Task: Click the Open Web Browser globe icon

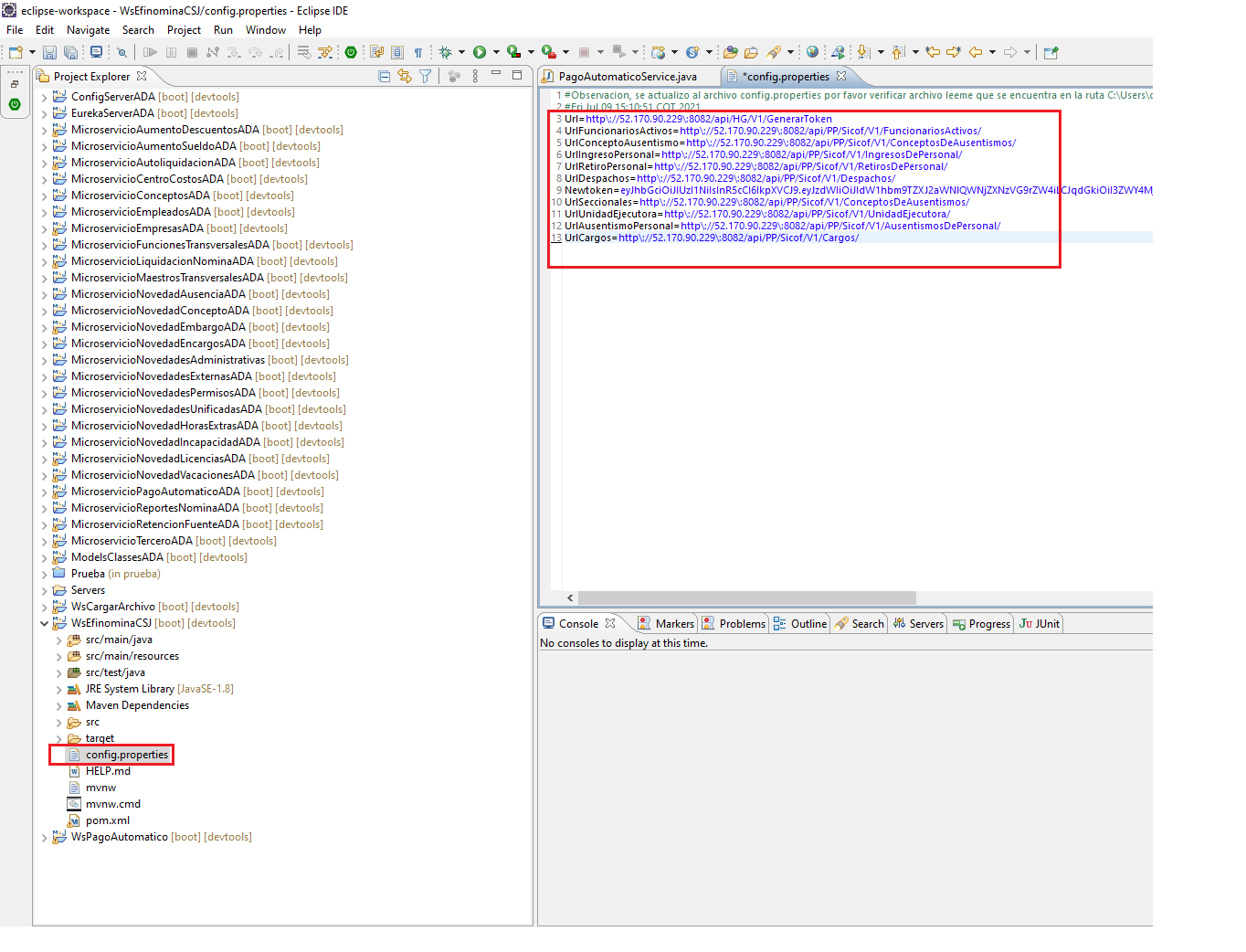Action: 812,53
